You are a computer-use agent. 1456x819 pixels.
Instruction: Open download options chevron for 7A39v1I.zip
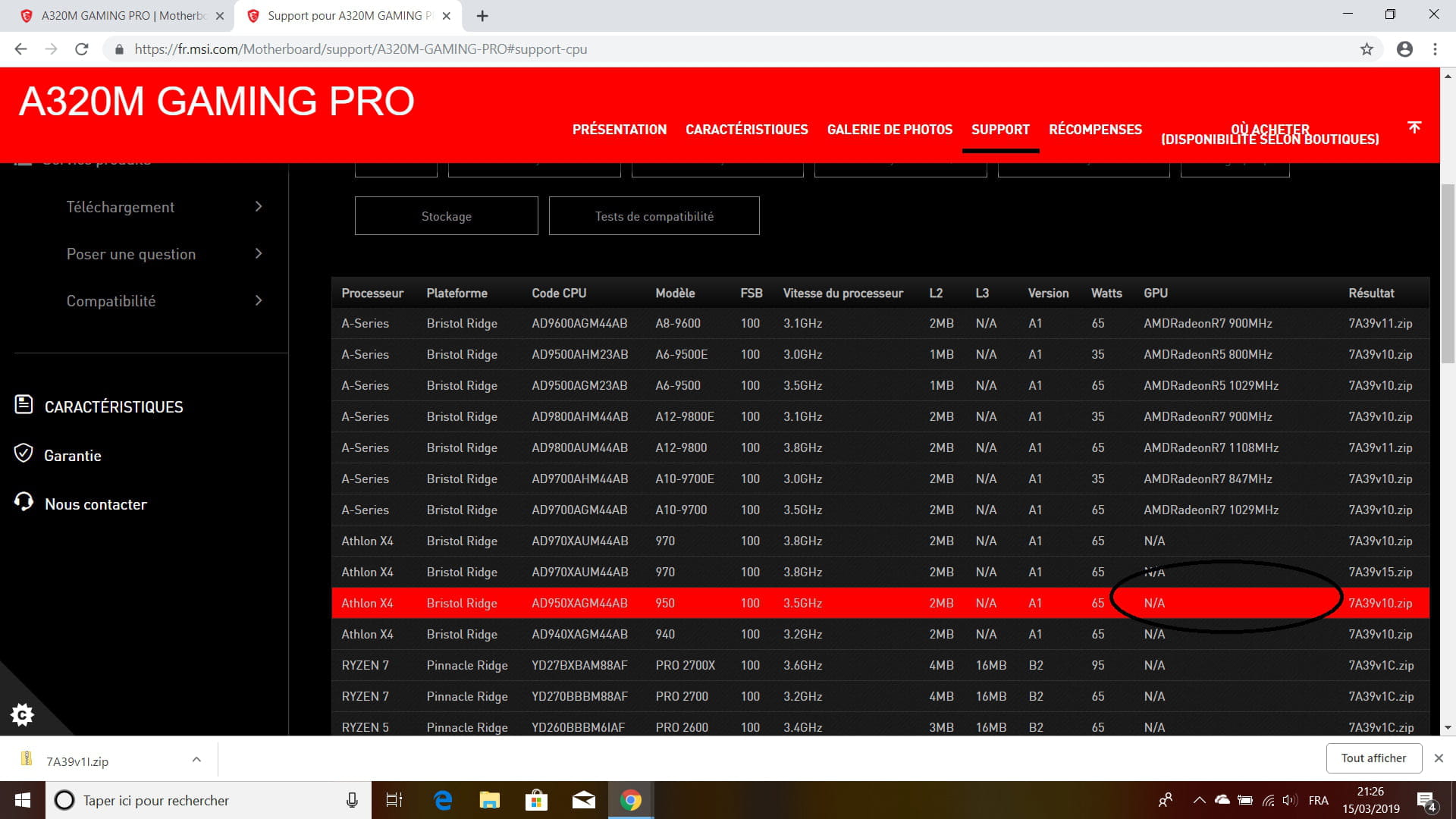(x=196, y=759)
